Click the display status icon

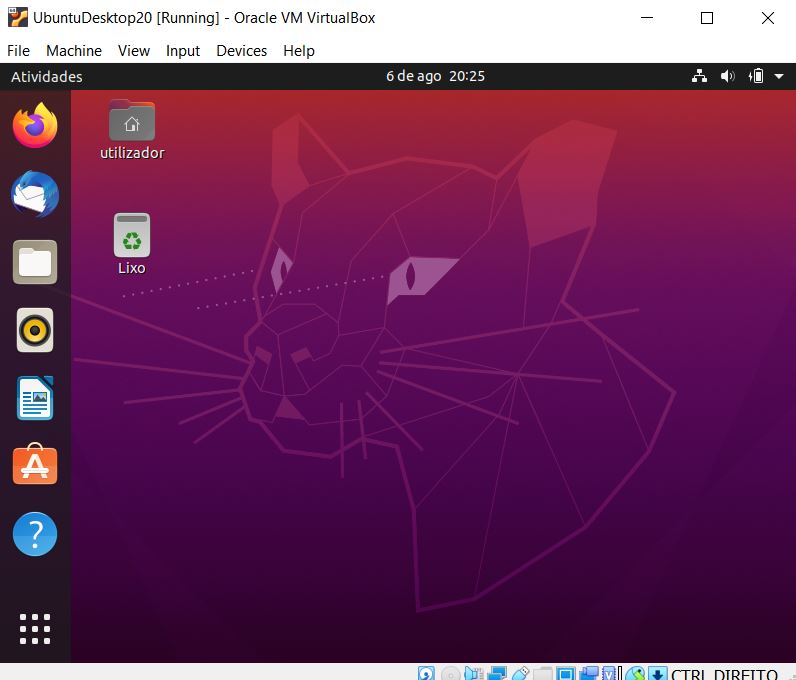(566, 673)
